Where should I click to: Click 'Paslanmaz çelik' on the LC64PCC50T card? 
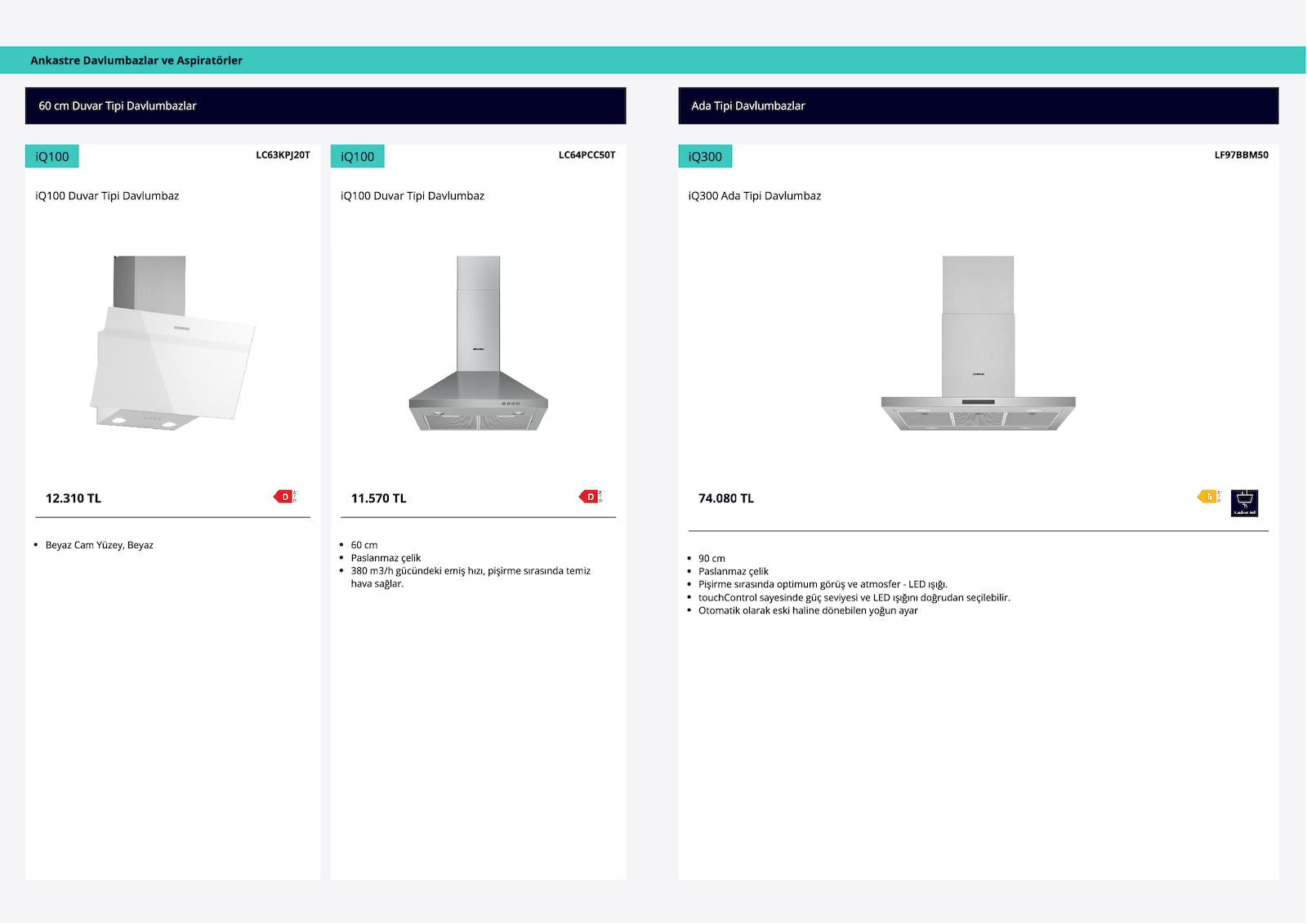click(x=386, y=558)
